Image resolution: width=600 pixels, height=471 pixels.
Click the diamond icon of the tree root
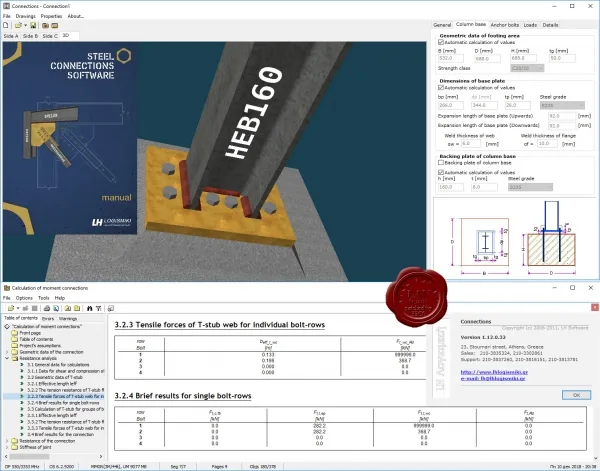(x=7, y=326)
